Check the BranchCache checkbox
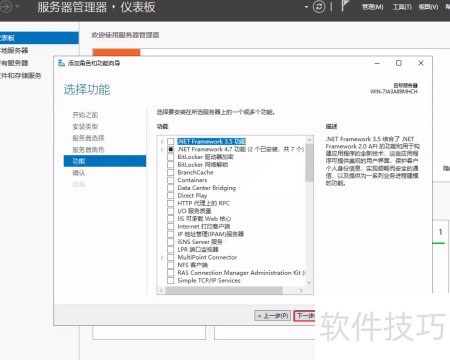 [x=170, y=172]
